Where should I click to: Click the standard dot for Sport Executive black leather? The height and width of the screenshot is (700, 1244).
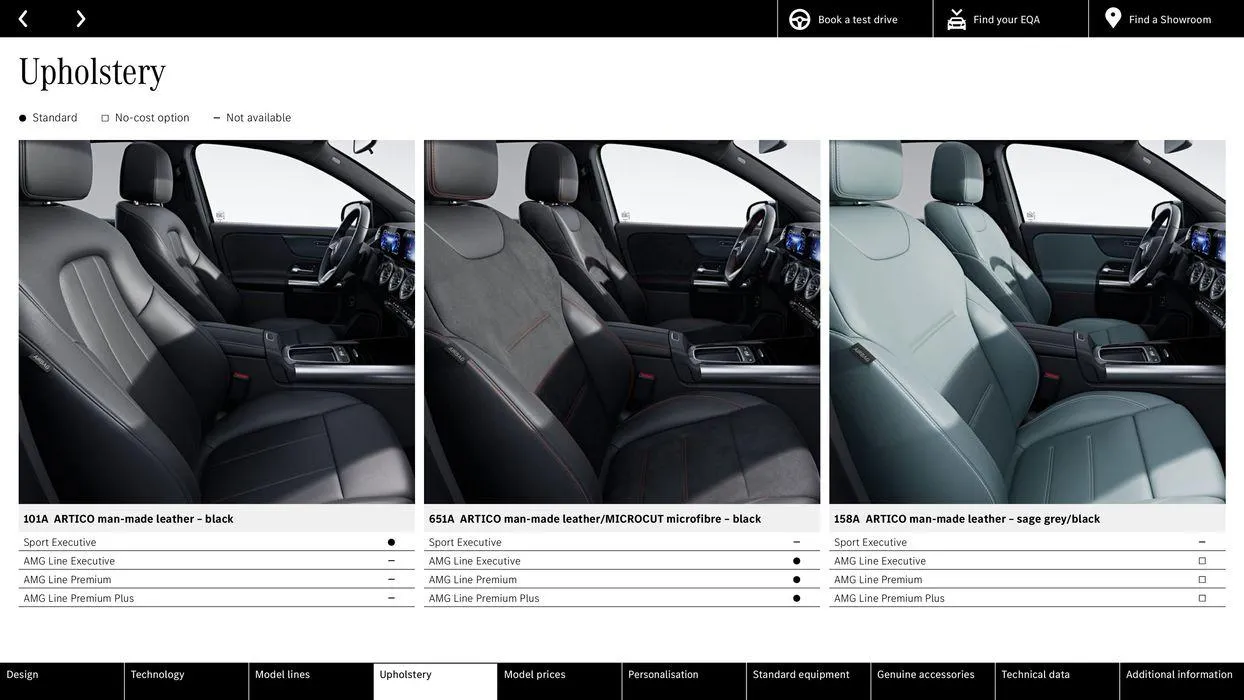click(391, 543)
